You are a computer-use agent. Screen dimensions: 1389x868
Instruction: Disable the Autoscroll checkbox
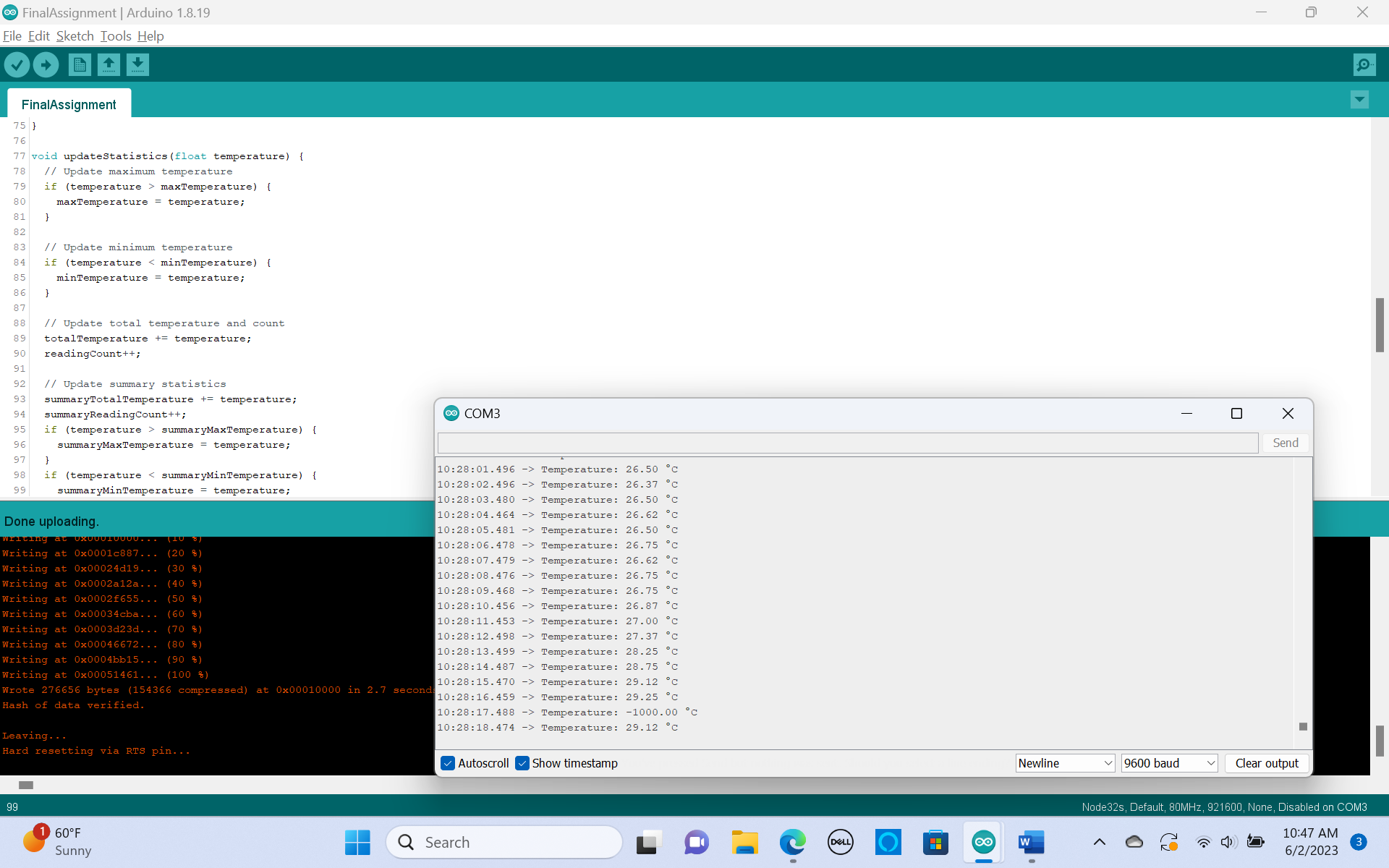[x=448, y=763]
